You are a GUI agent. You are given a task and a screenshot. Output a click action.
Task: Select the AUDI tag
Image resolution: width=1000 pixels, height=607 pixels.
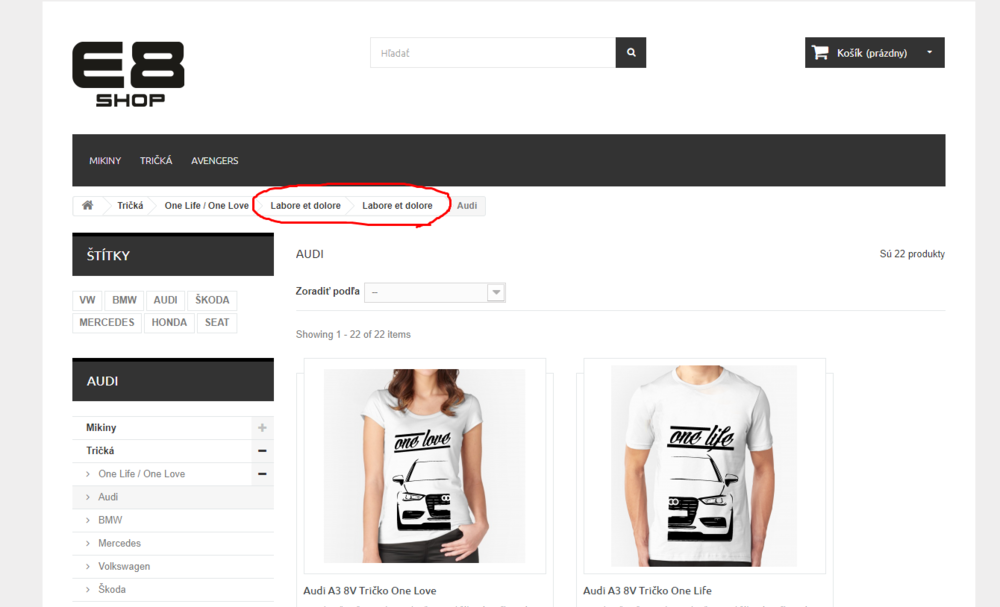(165, 300)
